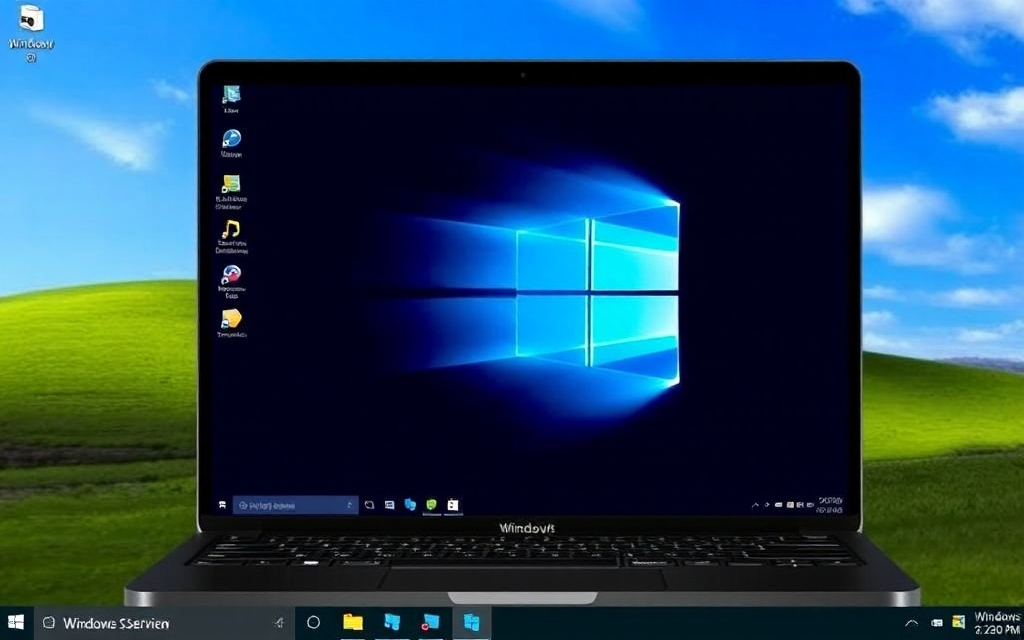Open the 2:30 PM clock on the bottom taskbar
The width and height of the screenshot is (1024, 640).
997,623
